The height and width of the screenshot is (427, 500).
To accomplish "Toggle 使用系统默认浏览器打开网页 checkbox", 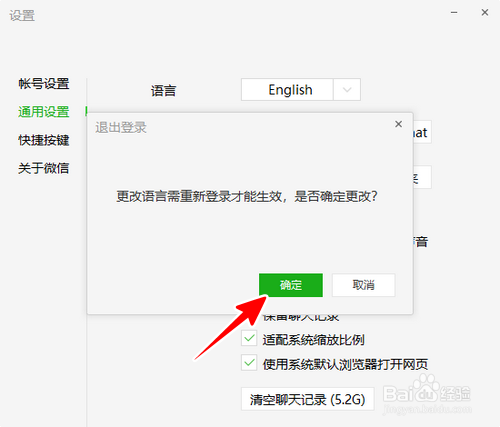I will coord(249,363).
